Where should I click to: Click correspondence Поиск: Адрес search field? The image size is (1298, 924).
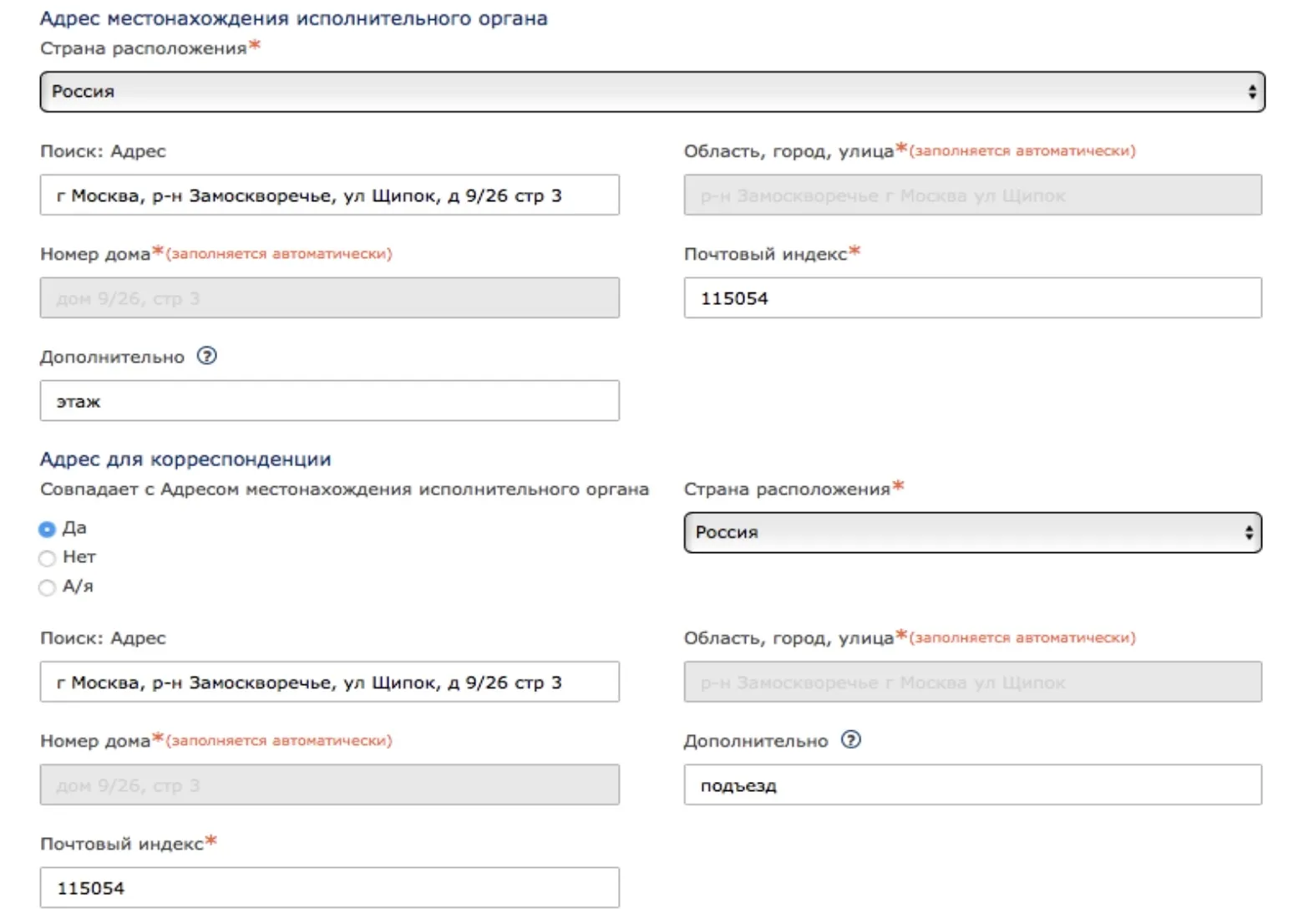(x=329, y=683)
